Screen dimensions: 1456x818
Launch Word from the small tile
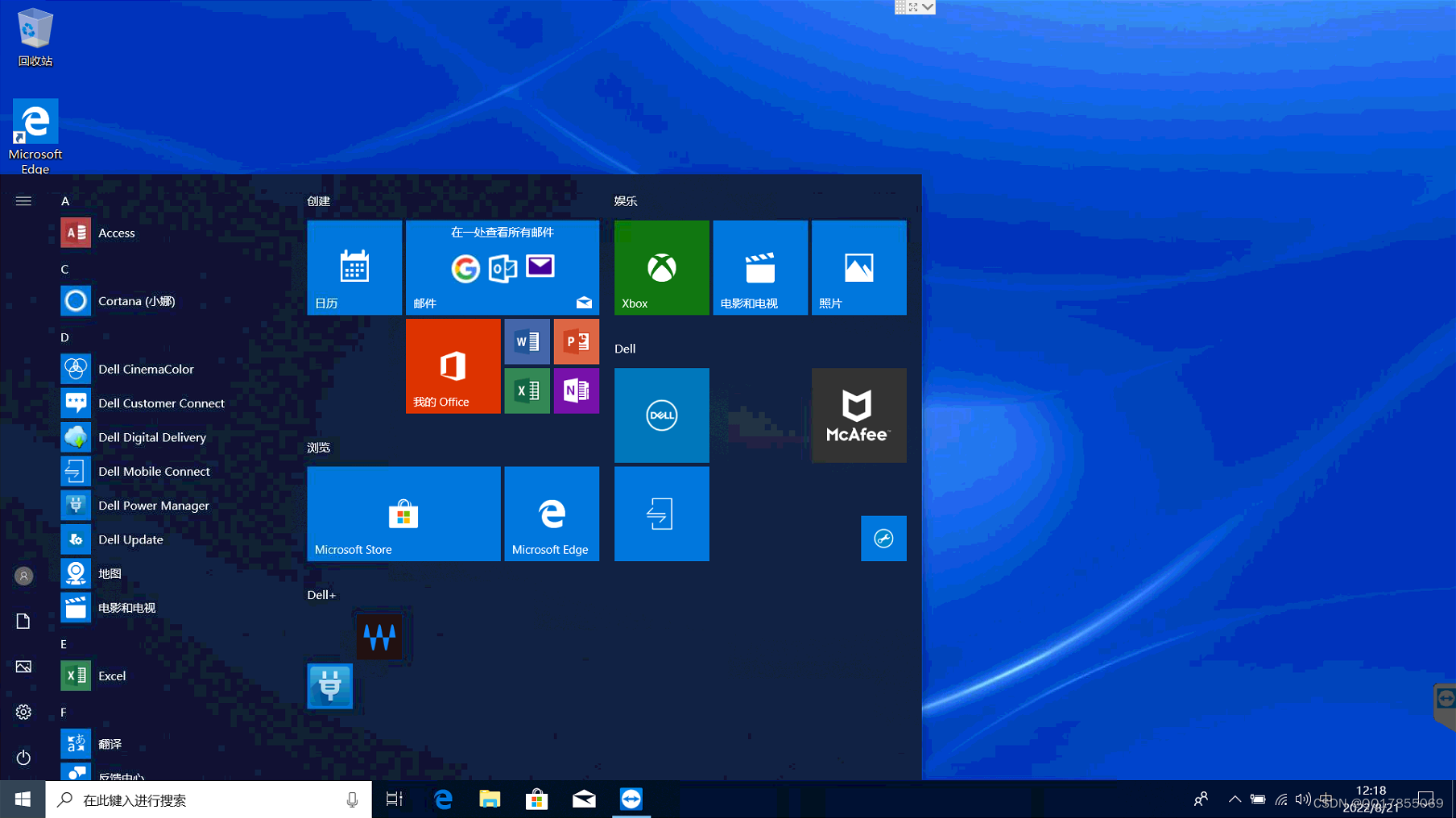point(527,341)
